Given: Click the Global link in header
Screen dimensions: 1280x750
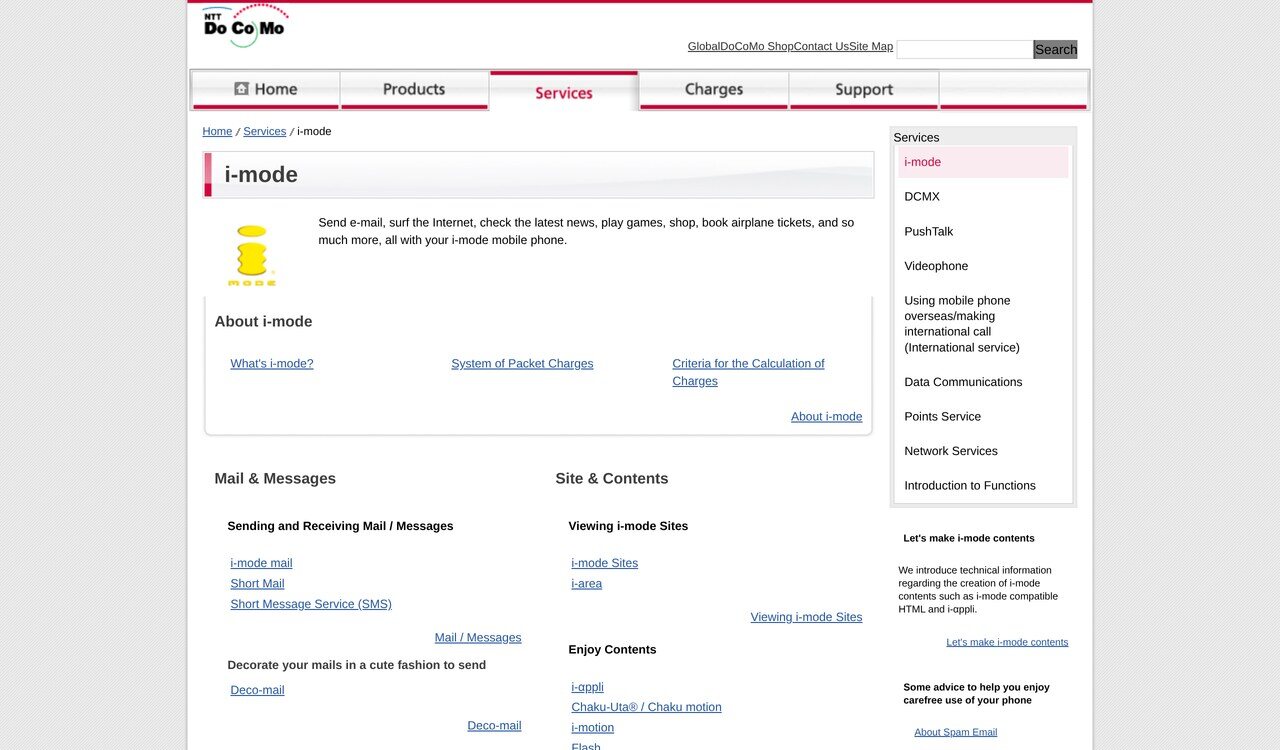Looking at the screenshot, I should click(x=704, y=47).
